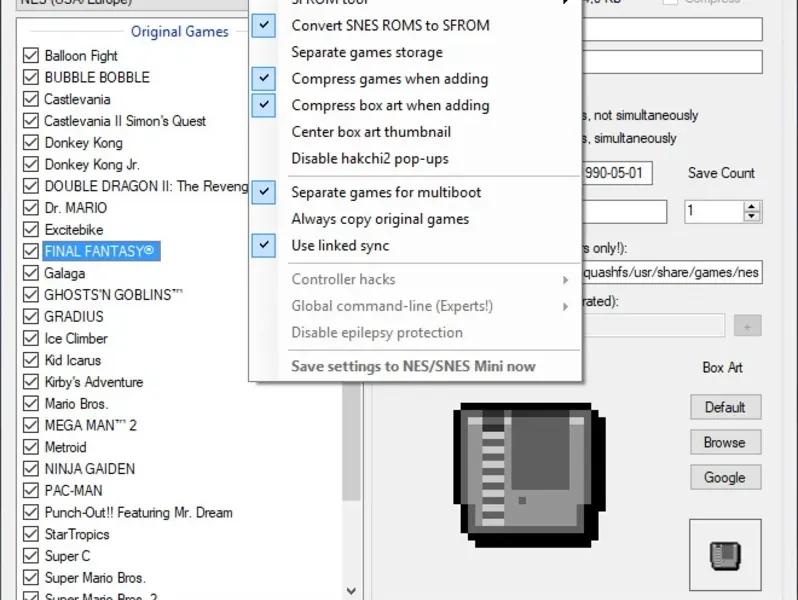This screenshot has height=600, width=798.
Task: Click the Save Count number field
Action: 714,211
